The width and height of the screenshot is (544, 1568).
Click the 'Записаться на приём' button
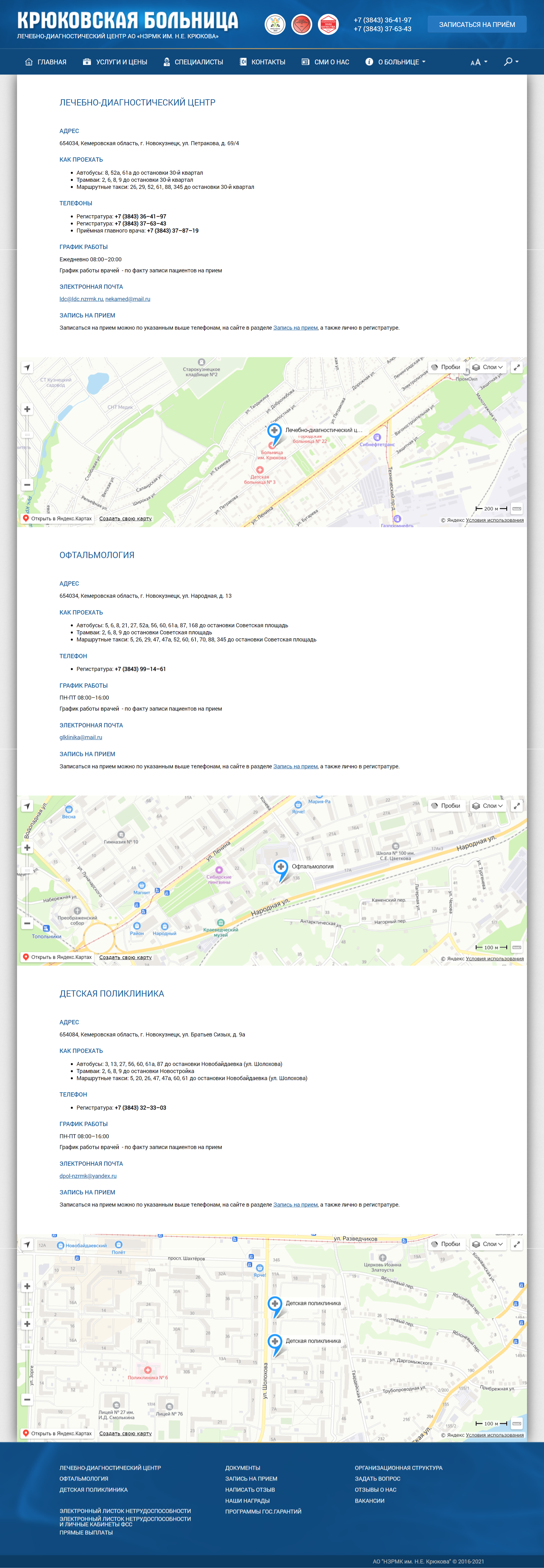pyautogui.click(x=477, y=24)
